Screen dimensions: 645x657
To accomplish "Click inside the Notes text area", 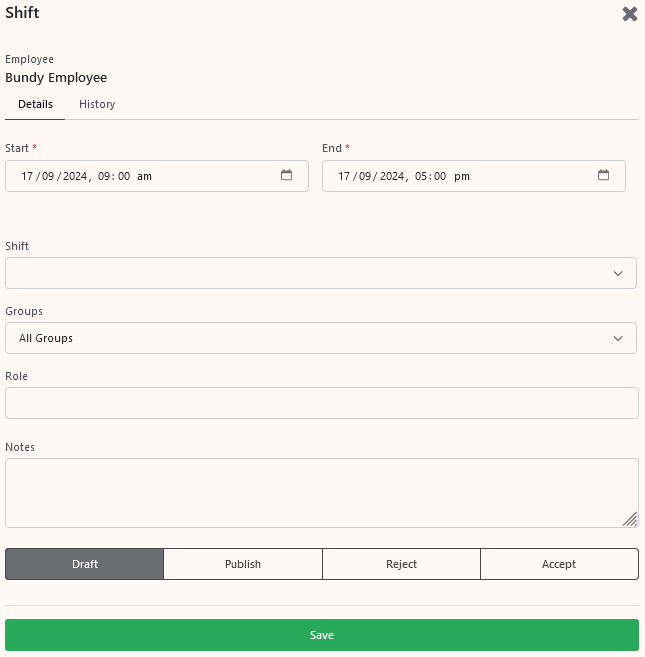I will point(321,493).
